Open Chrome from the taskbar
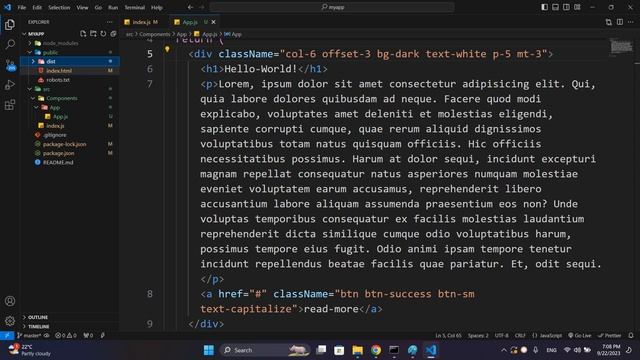640x360 pixels. point(376,350)
